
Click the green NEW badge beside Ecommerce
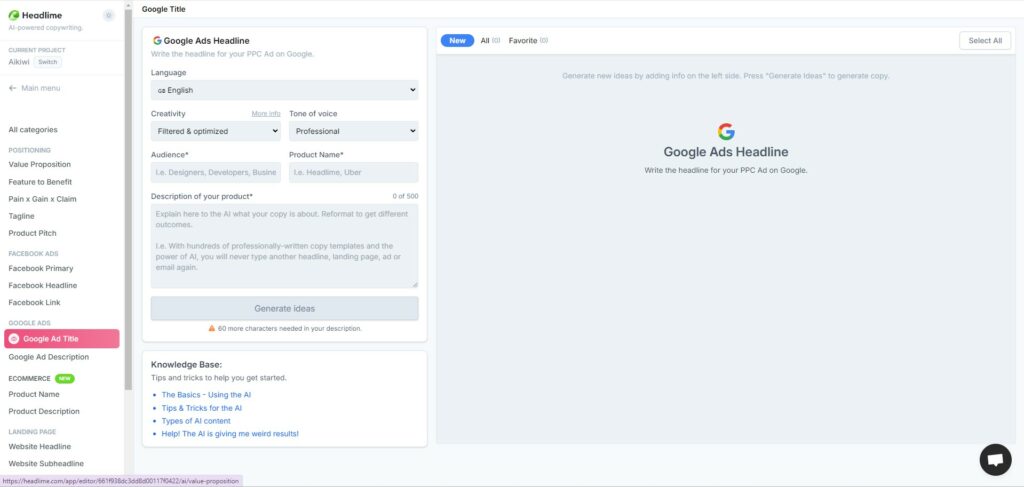coord(65,379)
